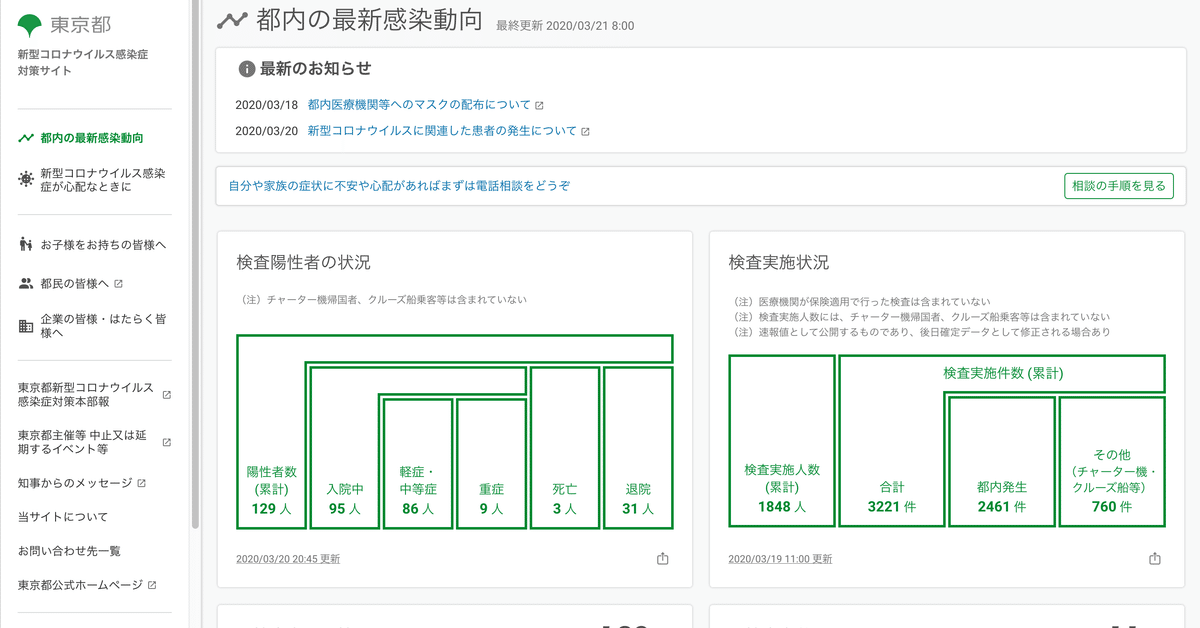Click the building icon beside 企業の皆様・はたらく皆様へ
Viewport: 1200px width, 628px height.
(26, 326)
